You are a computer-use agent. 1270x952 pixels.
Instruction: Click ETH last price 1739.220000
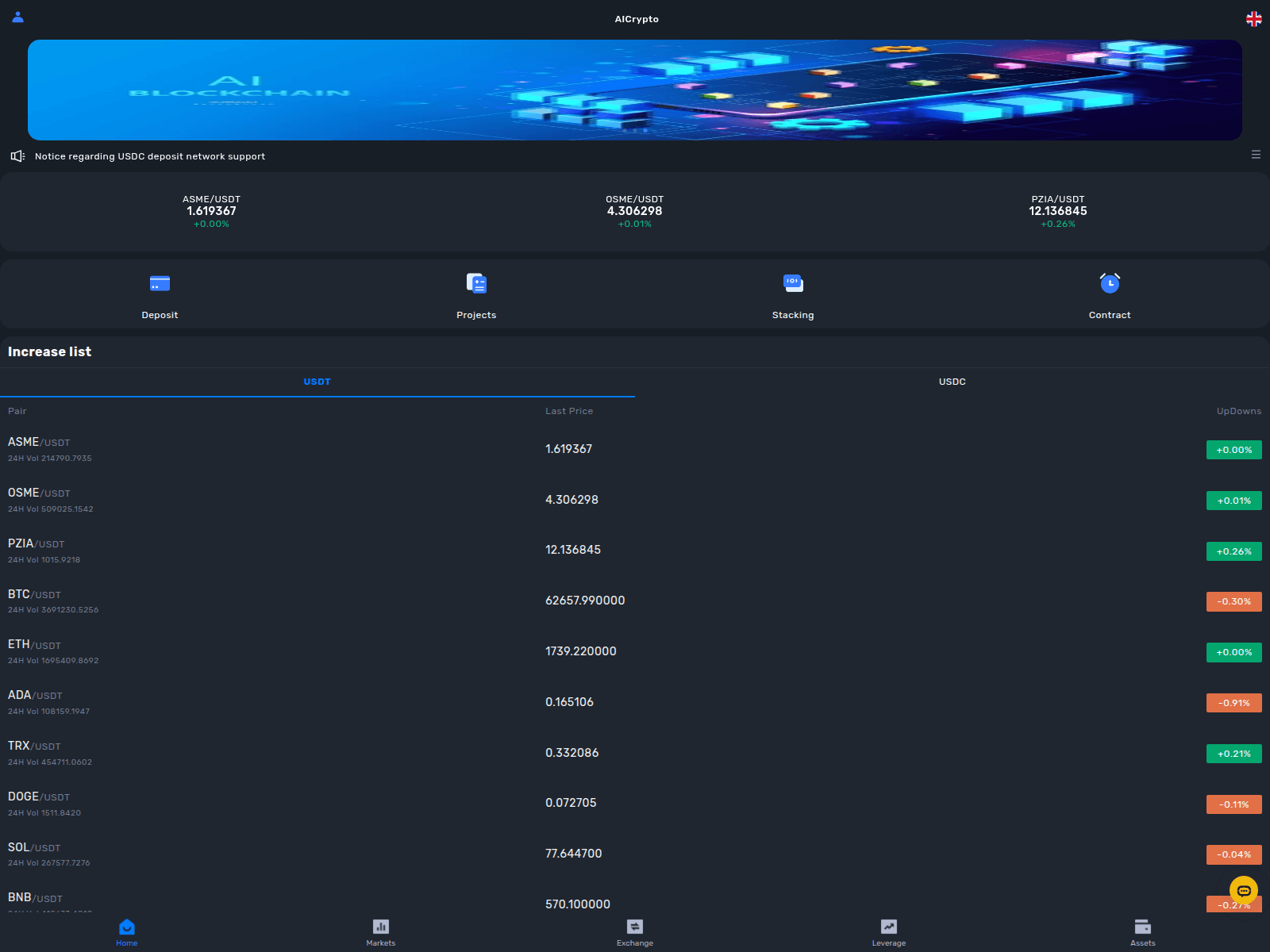581,651
